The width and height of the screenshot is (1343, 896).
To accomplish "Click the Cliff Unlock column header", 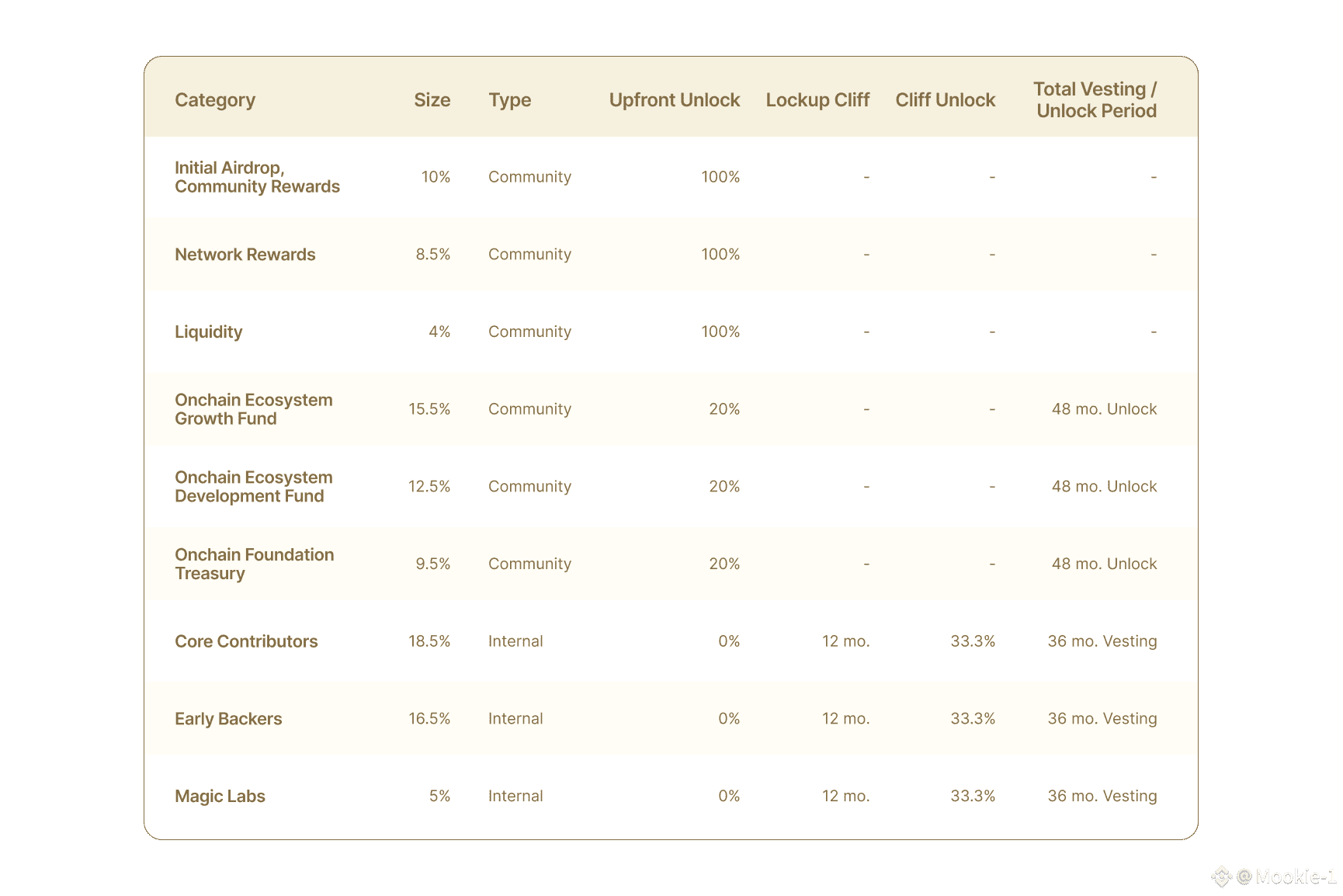I will point(946,100).
